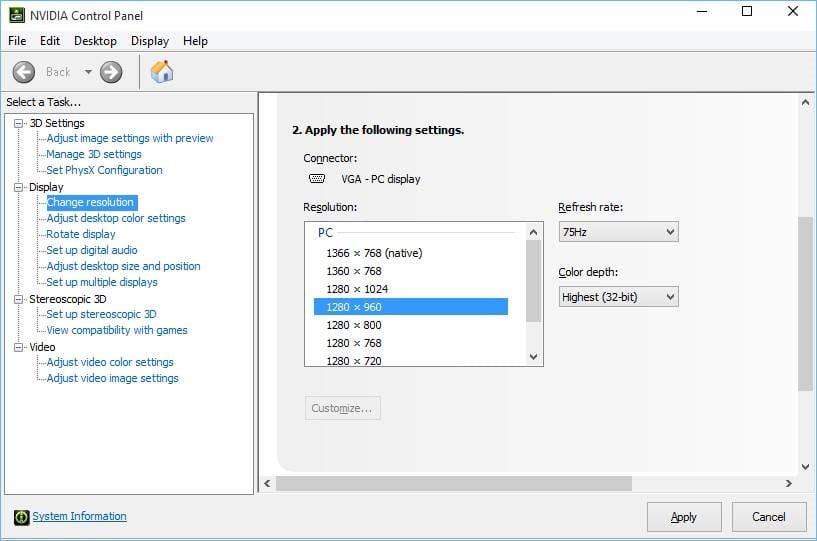817x541 pixels.
Task: Select Adjust desktop size and position
Action: click(x=123, y=266)
